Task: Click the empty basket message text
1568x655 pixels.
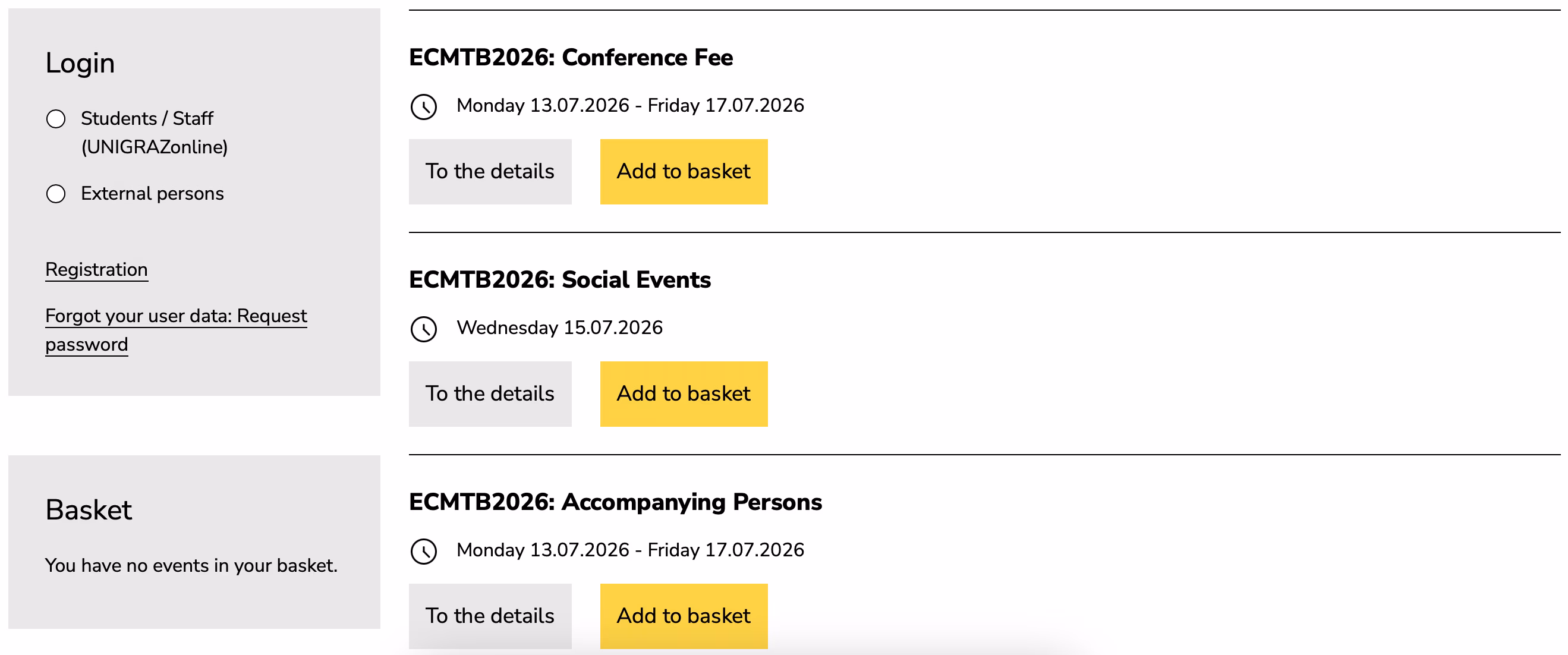Action: (191, 565)
